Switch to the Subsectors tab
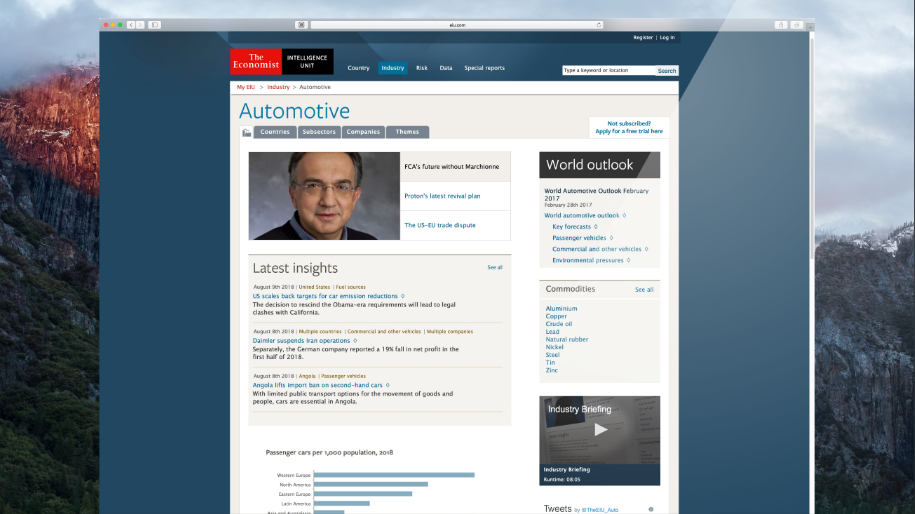915x514 pixels. click(x=319, y=132)
